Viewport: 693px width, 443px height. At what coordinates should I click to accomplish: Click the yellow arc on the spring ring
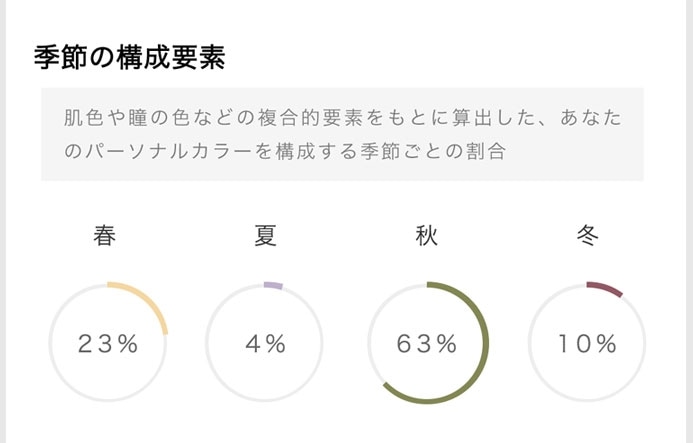click(148, 298)
